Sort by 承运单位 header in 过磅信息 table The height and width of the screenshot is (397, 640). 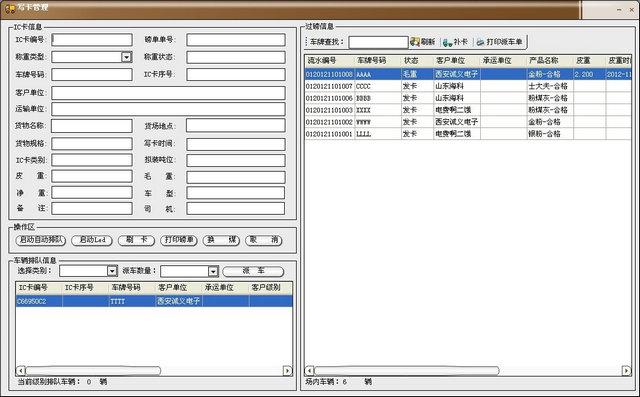(x=503, y=60)
